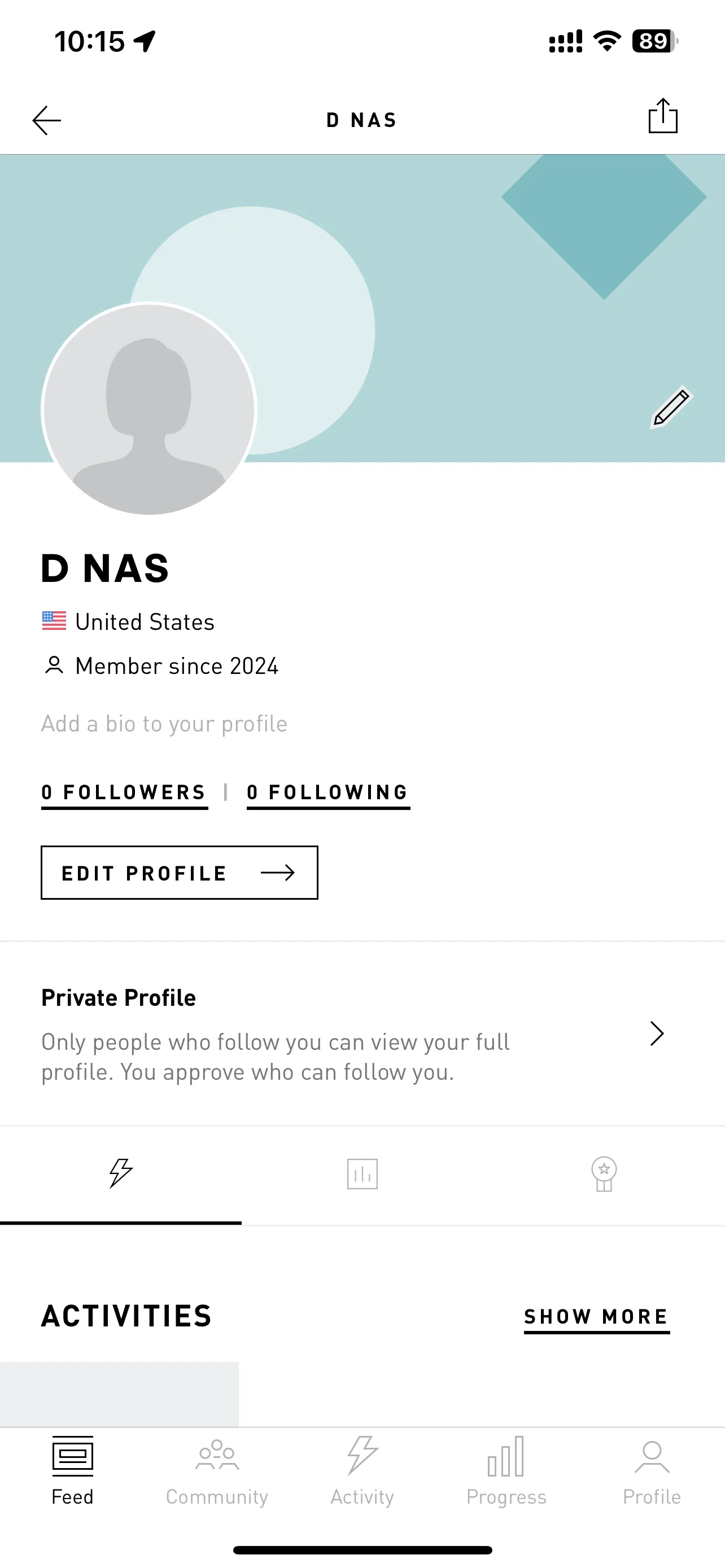
Task: Open the Private Profile description row
Action: coord(362,1033)
